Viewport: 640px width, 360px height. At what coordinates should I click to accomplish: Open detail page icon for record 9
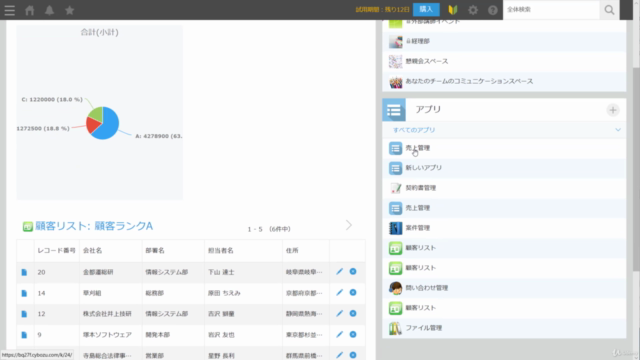24,335
